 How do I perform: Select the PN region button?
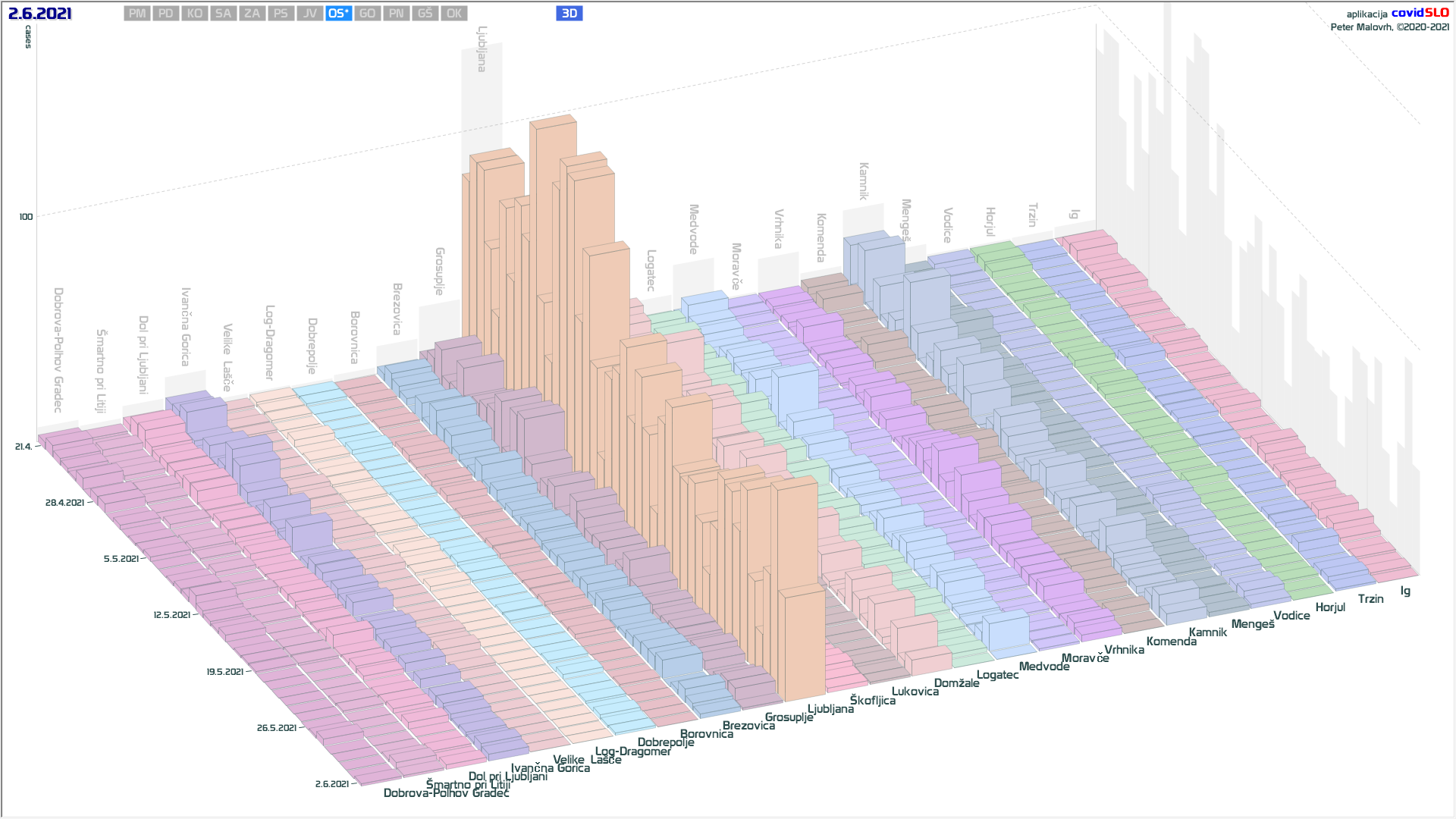pos(396,14)
